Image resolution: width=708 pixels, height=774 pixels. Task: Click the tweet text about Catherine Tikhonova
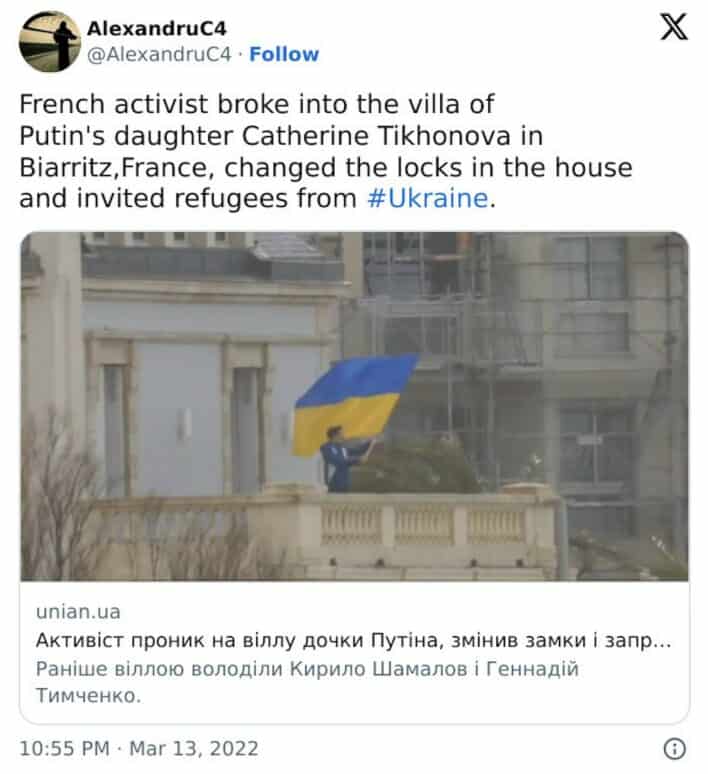pos(326,151)
